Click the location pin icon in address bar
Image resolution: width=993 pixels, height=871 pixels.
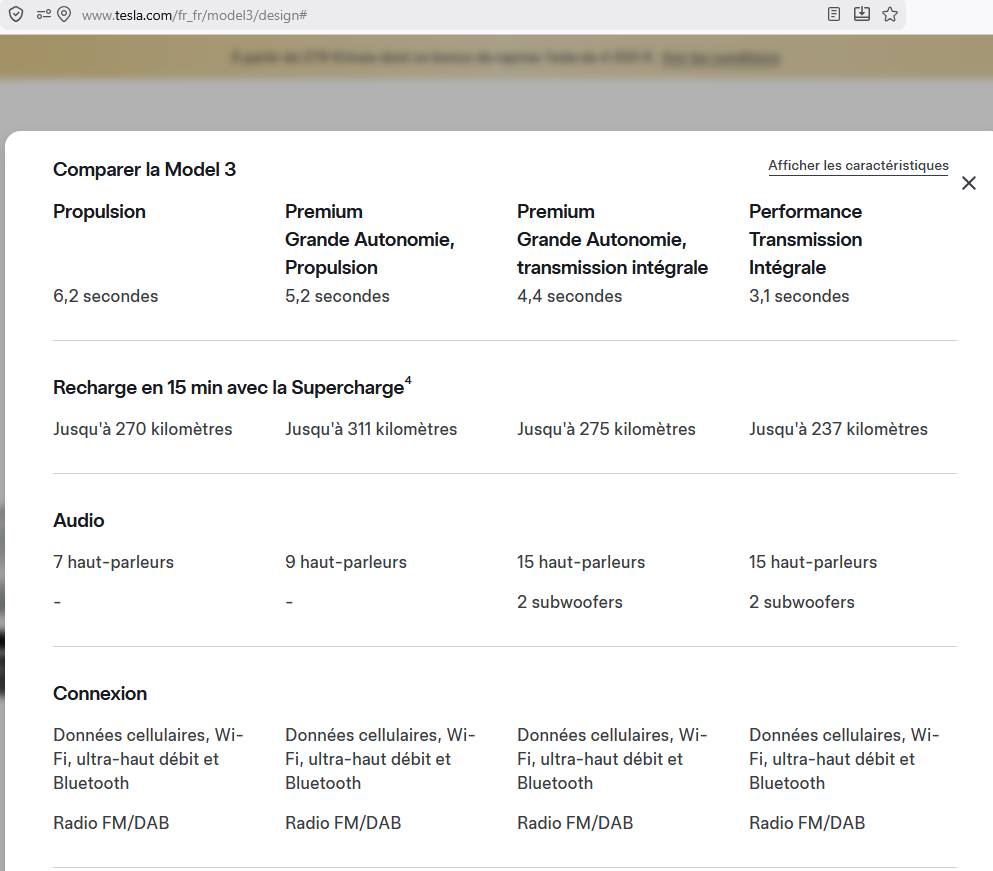pyautogui.click(x=64, y=14)
